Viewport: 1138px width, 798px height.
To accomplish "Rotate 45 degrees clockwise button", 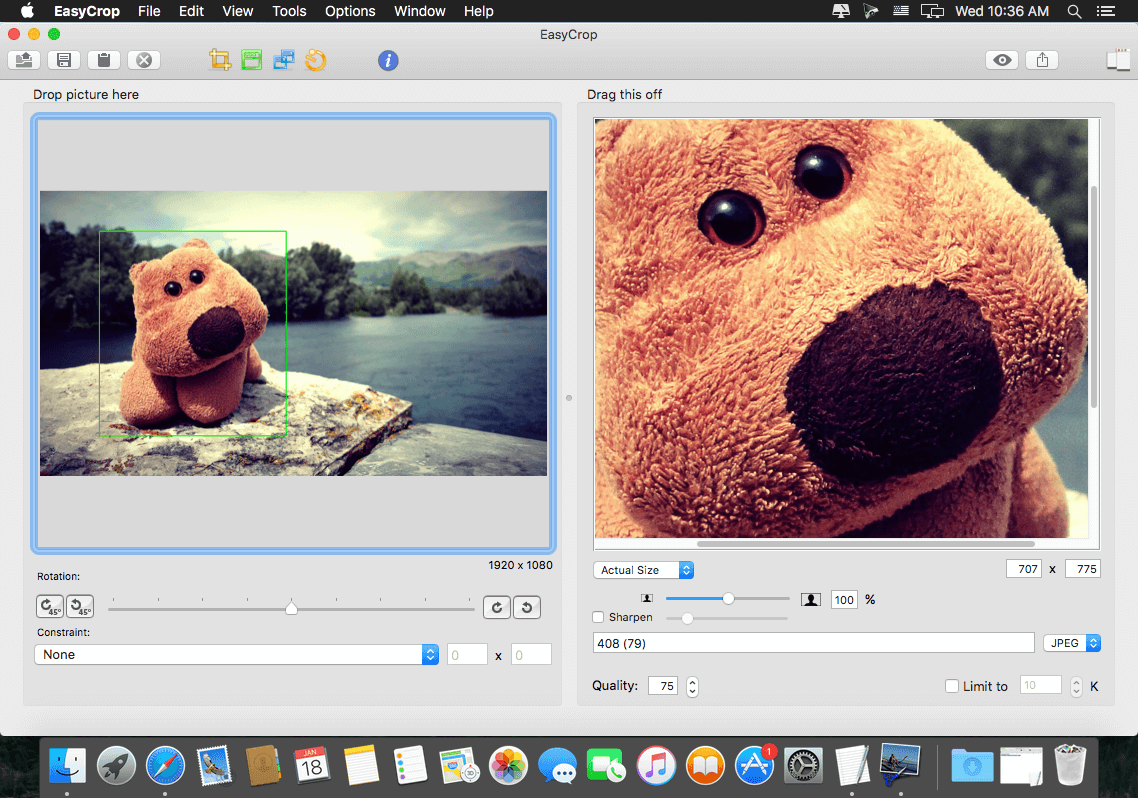I will 50,606.
